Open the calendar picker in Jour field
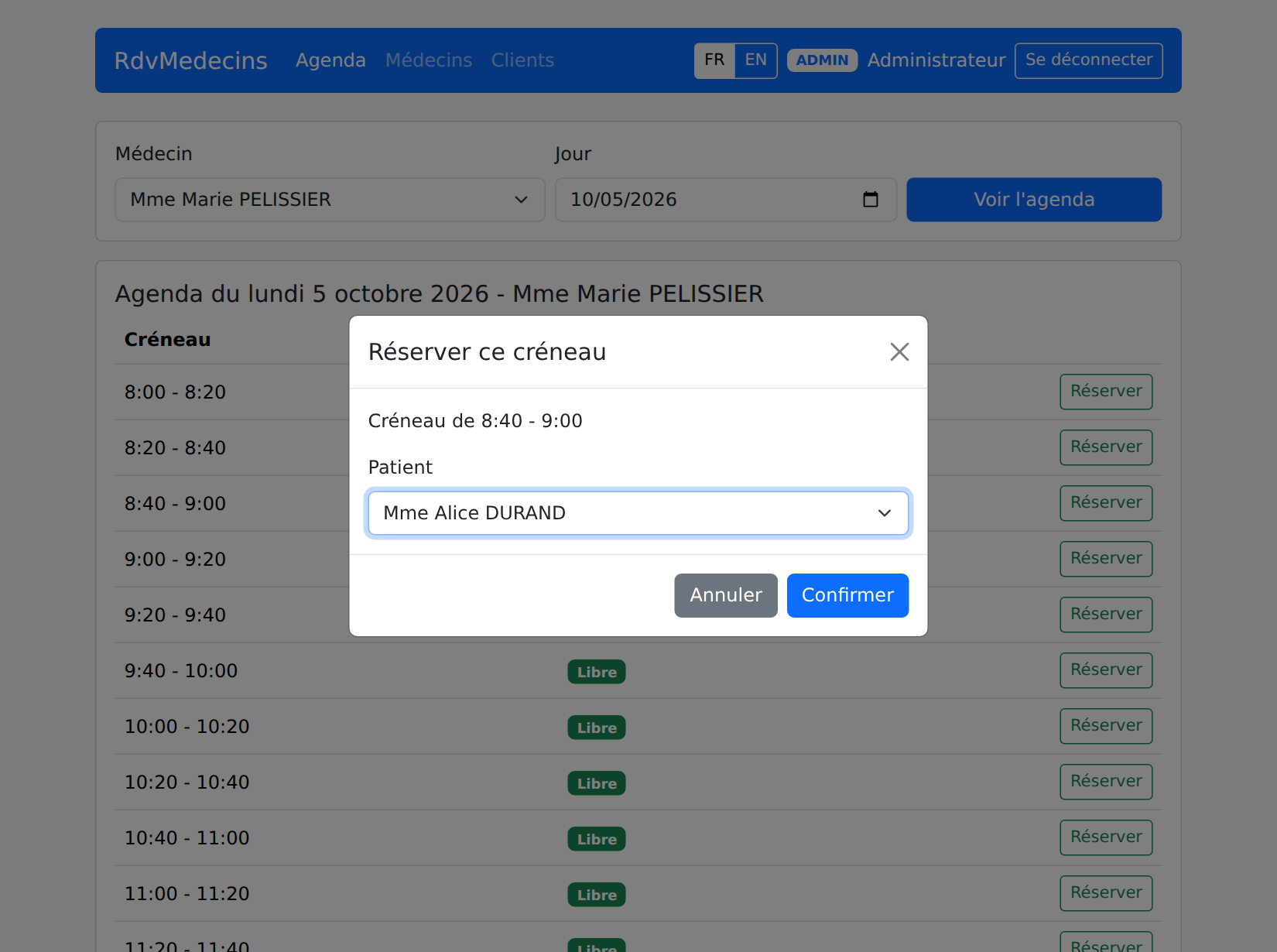This screenshot has width=1277, height=952. coord(871,200)
